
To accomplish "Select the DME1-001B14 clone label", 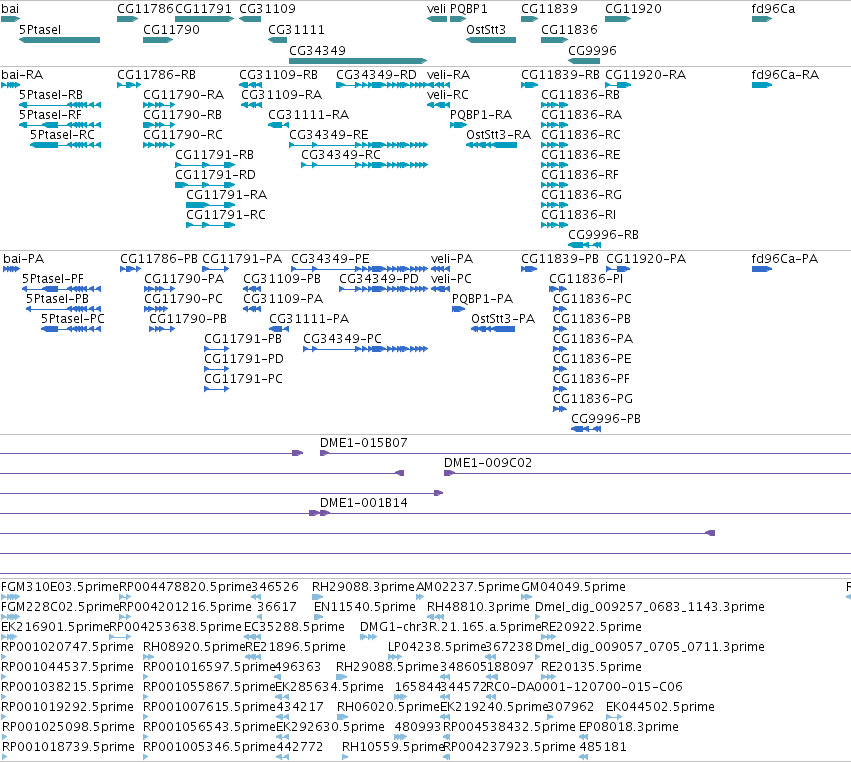I will [364, 503].
